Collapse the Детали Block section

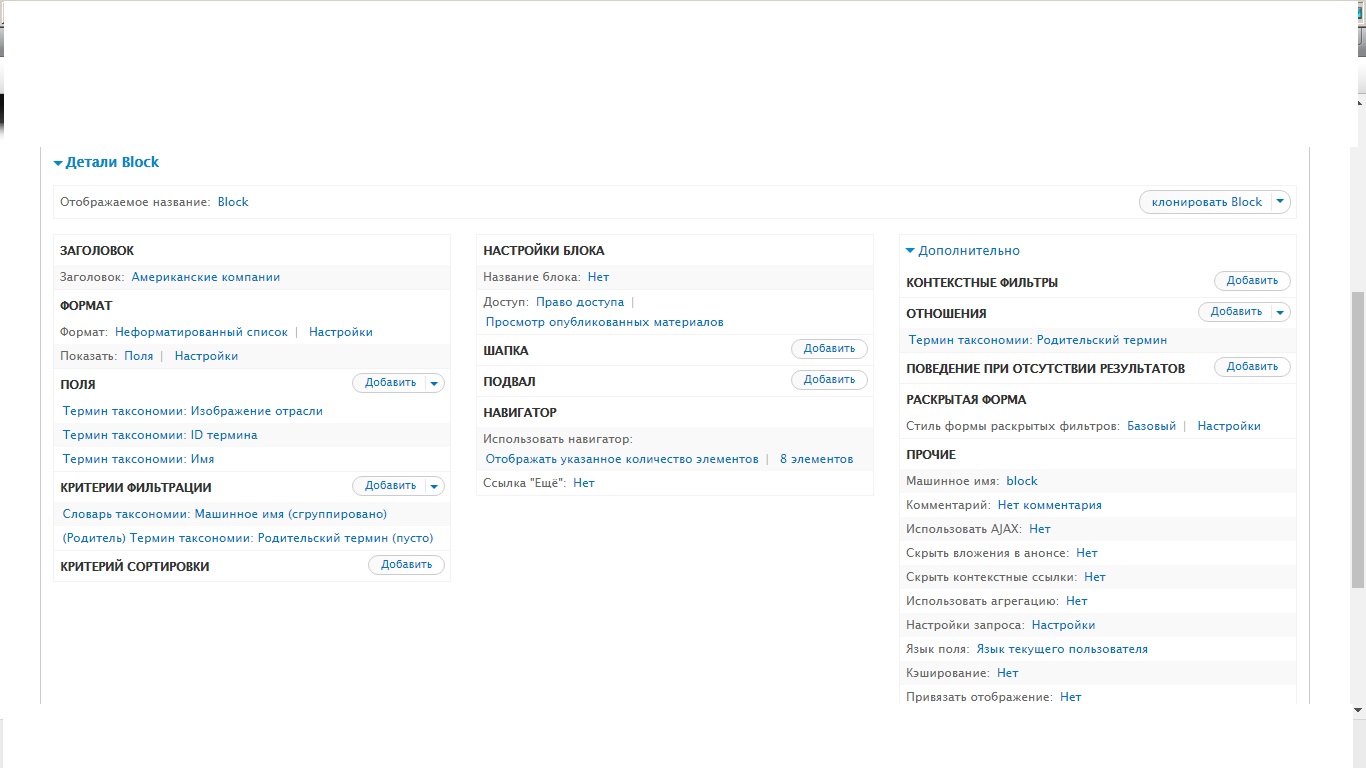(106, 162)
